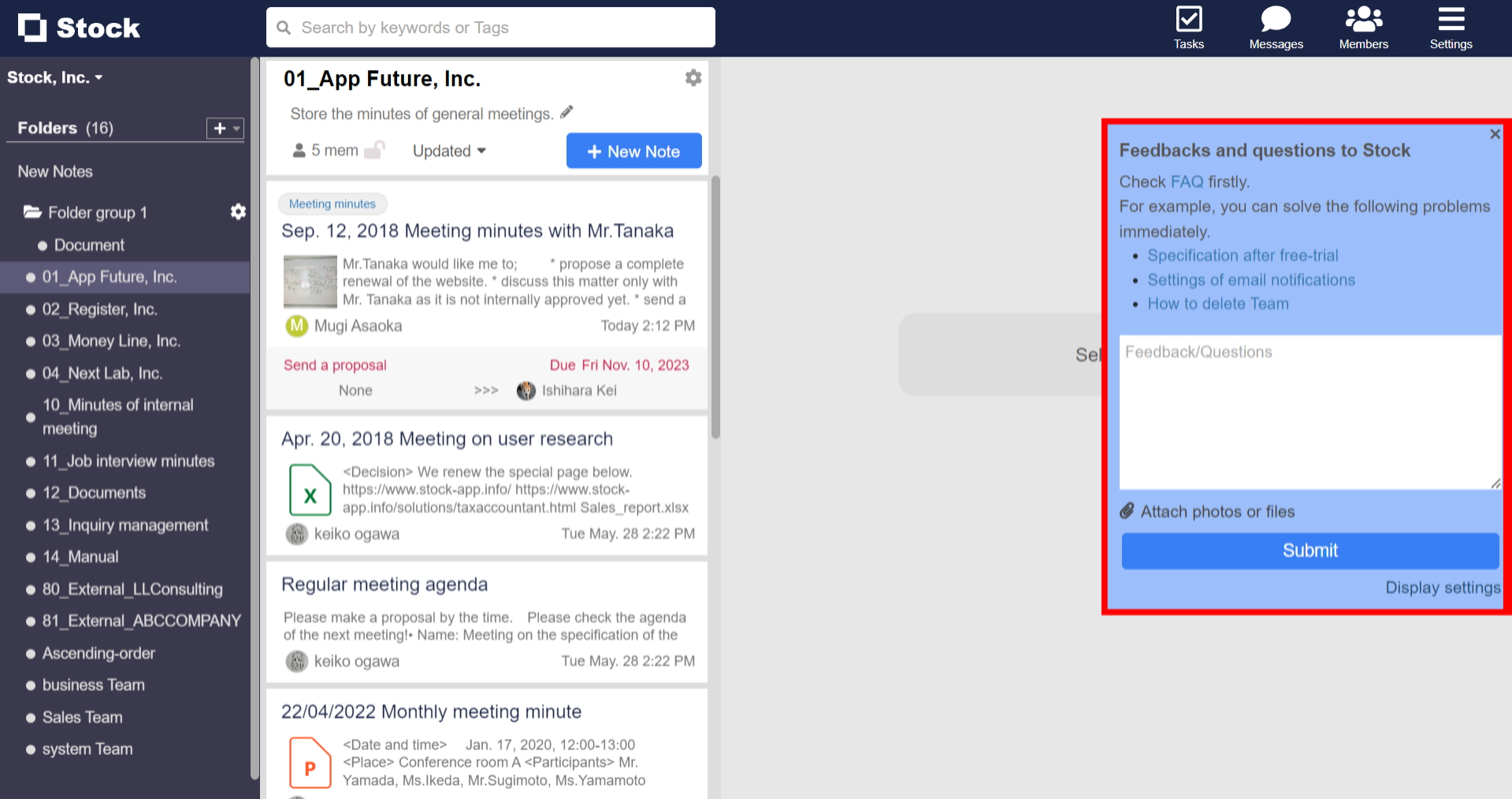Click the unlock icon near 5 members
The width and height of the screenshot is (1512, 799).
click(377, 149)
